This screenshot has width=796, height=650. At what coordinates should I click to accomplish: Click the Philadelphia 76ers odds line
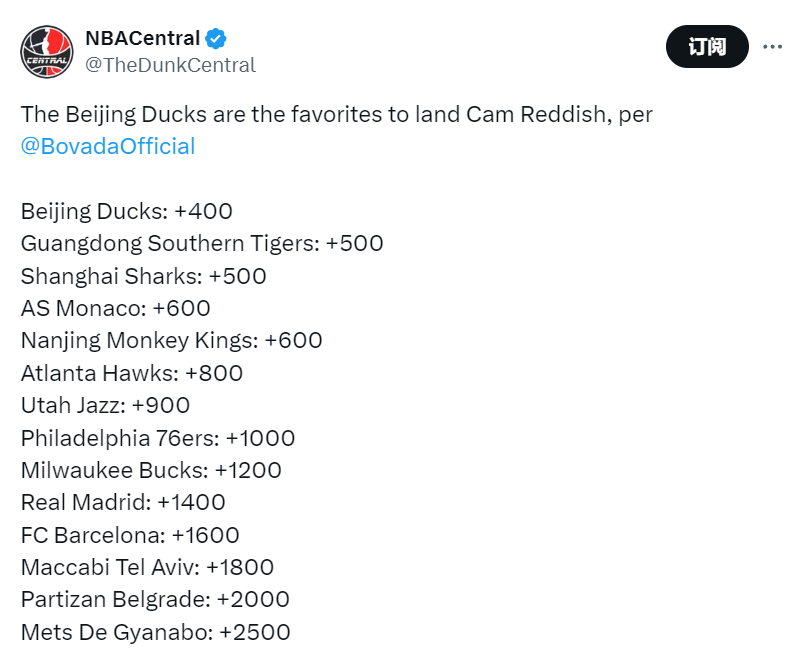157,438
